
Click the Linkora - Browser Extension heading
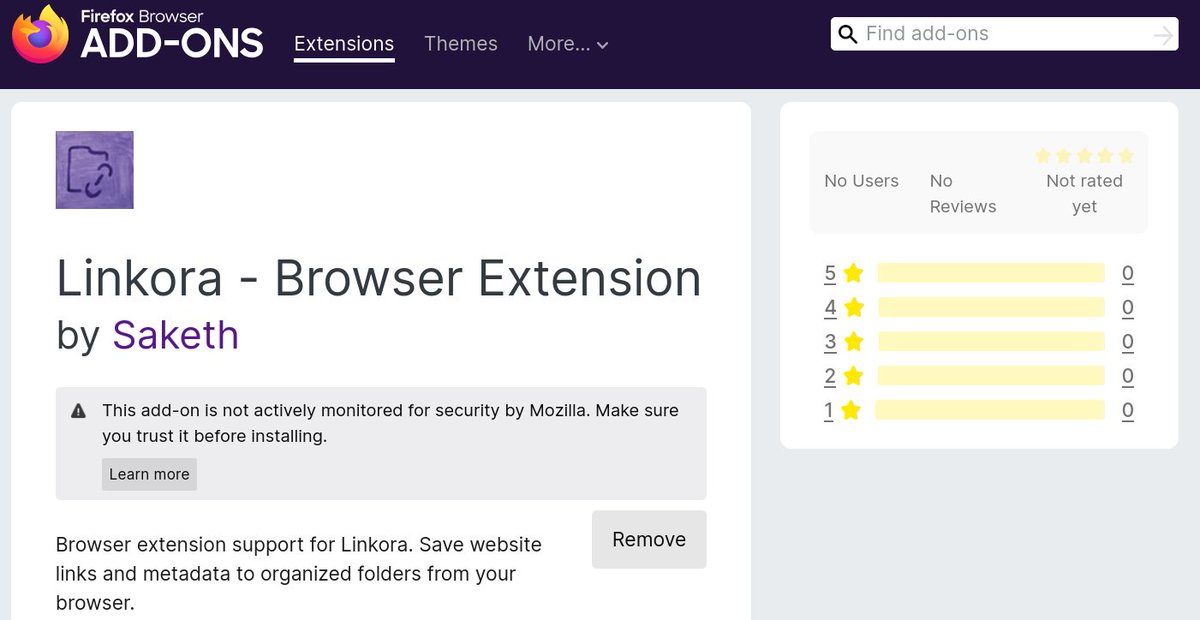click(379, 278)
